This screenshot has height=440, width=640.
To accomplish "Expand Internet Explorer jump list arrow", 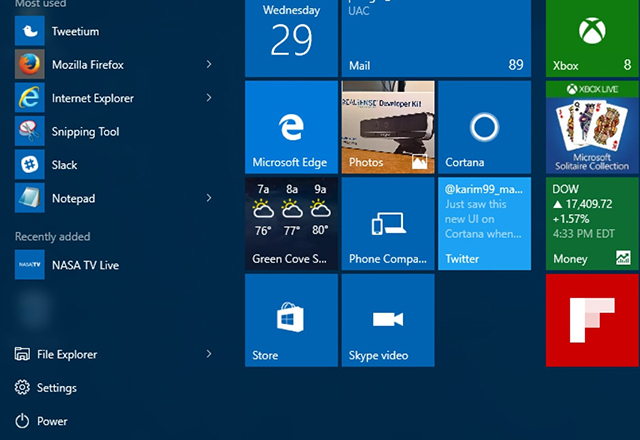I will click(209, 98).
